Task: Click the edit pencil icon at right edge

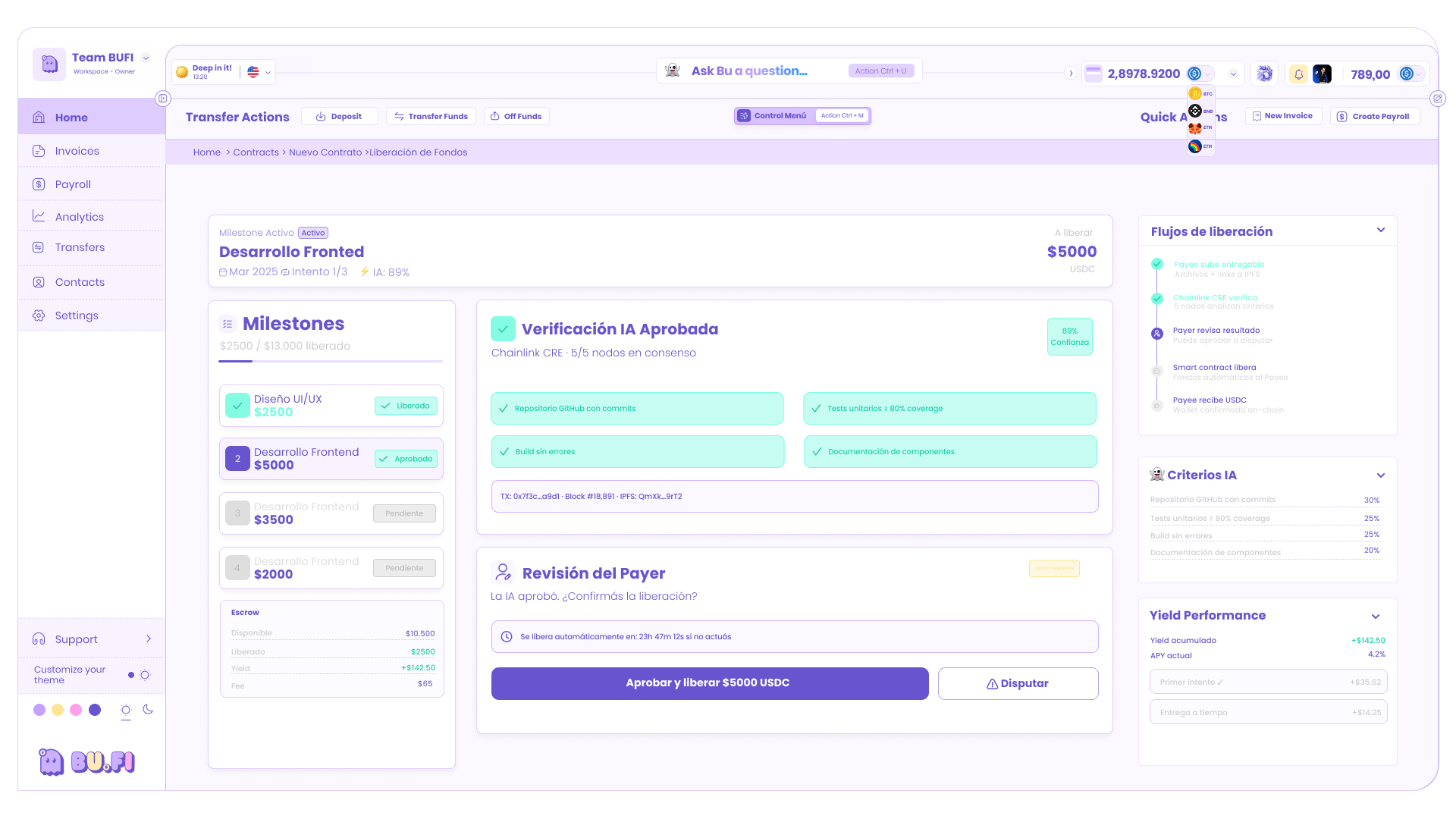Action: (1437, 99)
